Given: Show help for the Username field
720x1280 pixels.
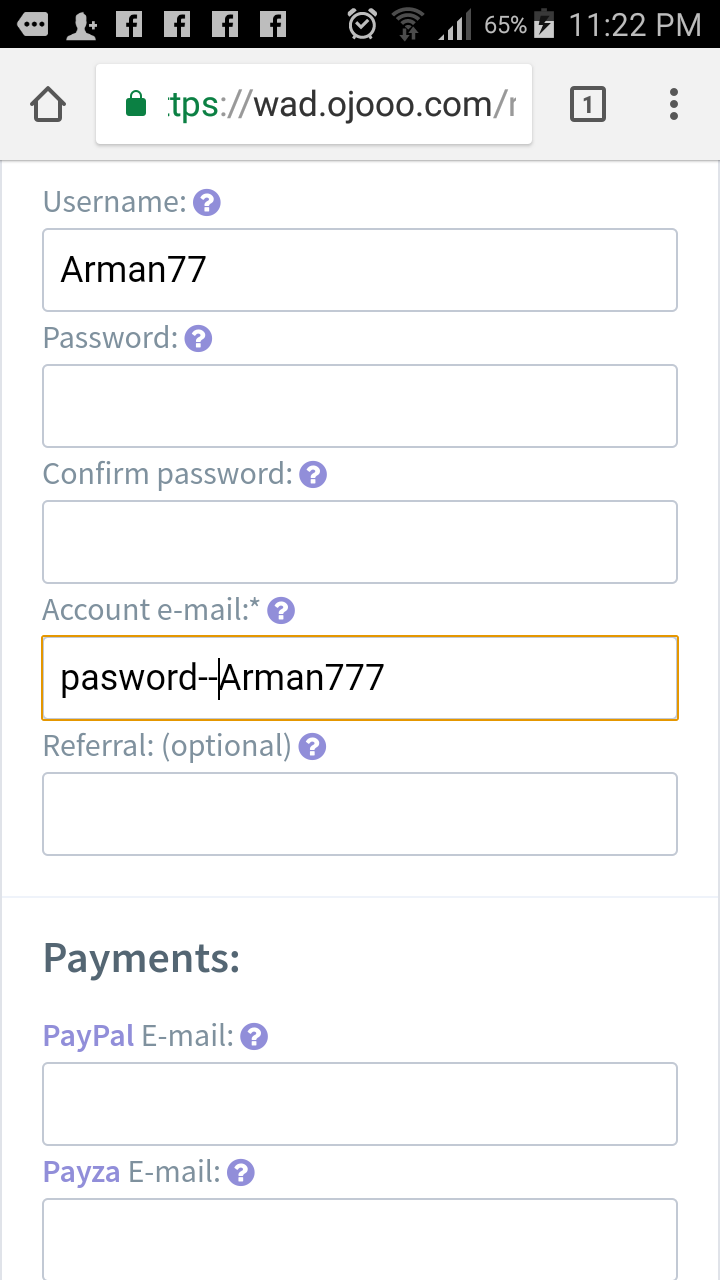Looking at the screenshot, I should (207, 203).
